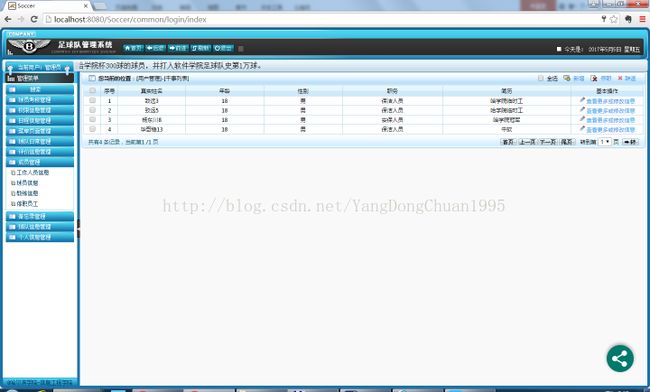
Task: Click the 退出 logout button in header toolbar
Action: click(x=223, y=48)
